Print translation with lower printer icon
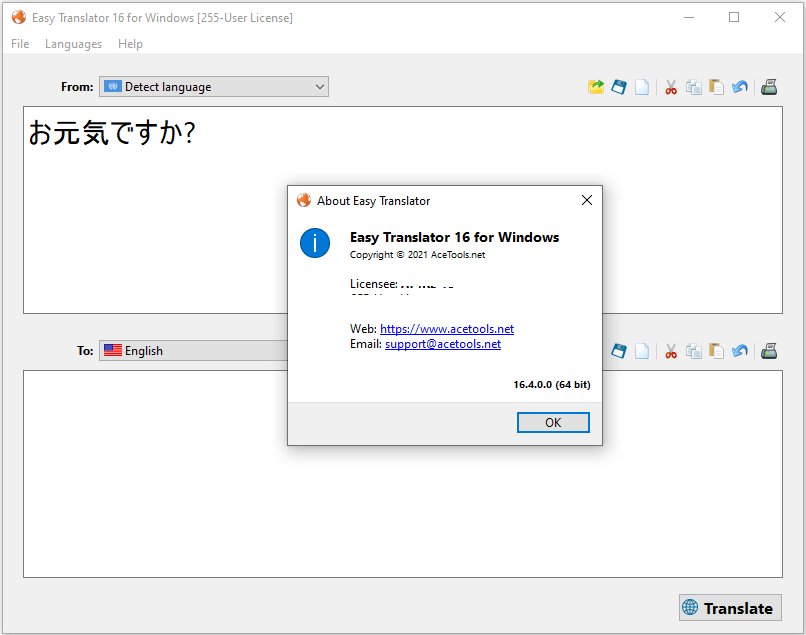The width and height of the screenshot is (806, 635). pos(769,351)
